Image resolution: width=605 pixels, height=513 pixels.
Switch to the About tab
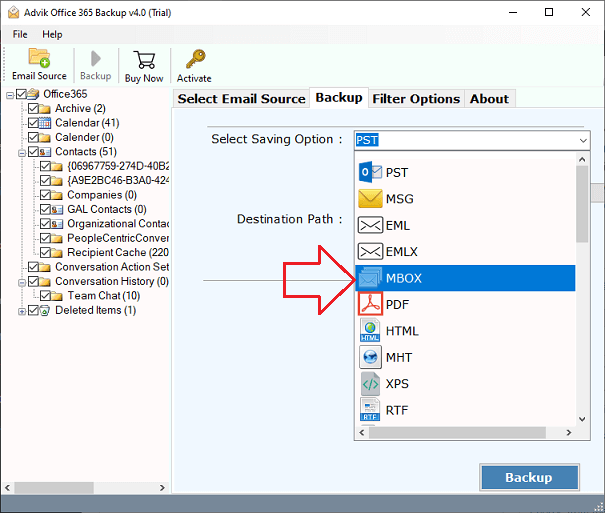tap(489, 99)
